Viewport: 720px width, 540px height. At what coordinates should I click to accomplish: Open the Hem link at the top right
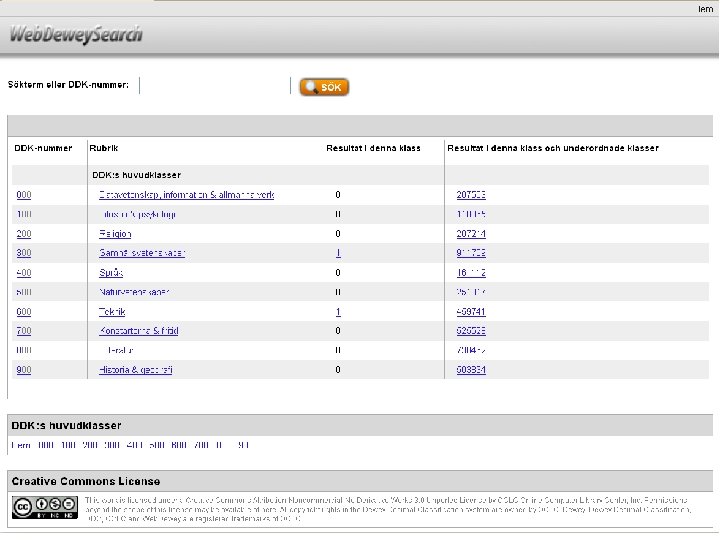(706, 9)
